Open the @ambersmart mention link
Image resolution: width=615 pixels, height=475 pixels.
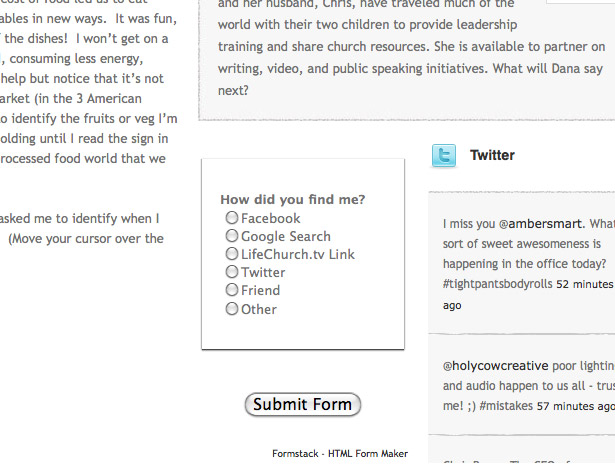click(540, 224)
